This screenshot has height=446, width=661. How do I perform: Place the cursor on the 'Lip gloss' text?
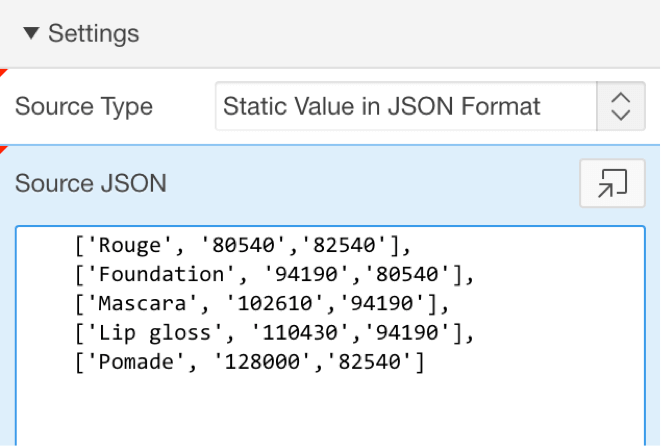(x=155, y=333)
